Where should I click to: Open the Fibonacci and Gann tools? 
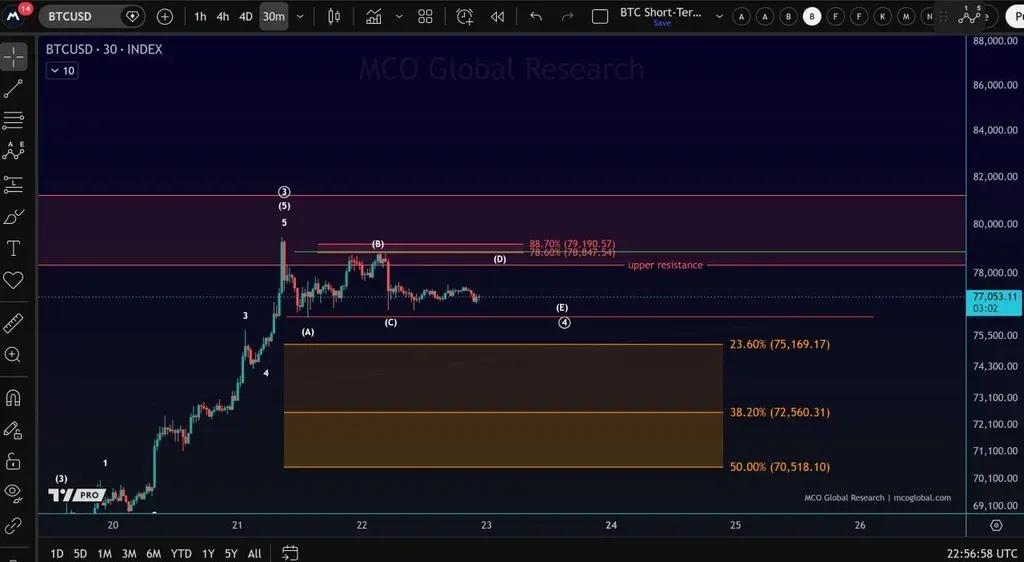[x=13, y=120]
